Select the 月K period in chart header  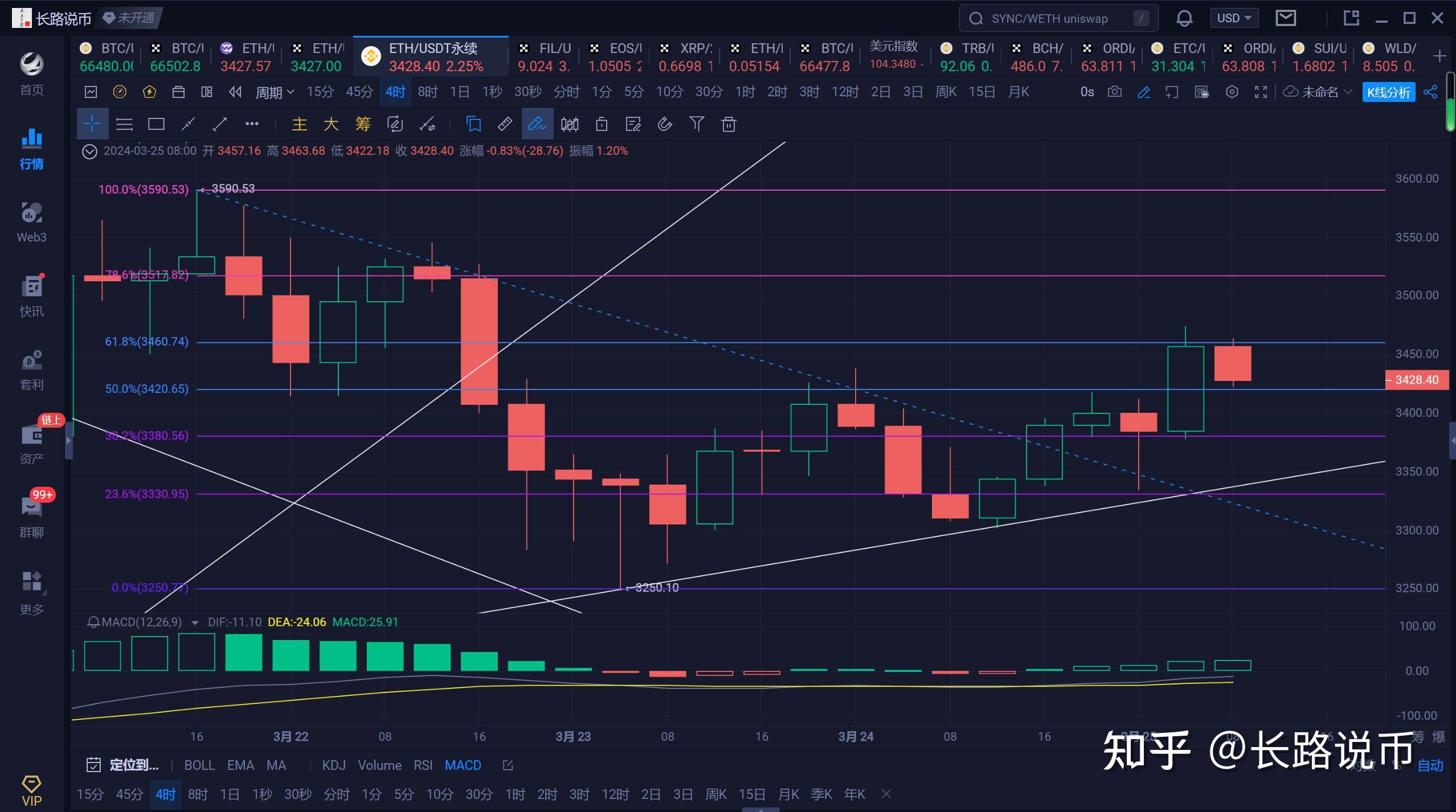pyautogui.click(x=1019, y=92)
